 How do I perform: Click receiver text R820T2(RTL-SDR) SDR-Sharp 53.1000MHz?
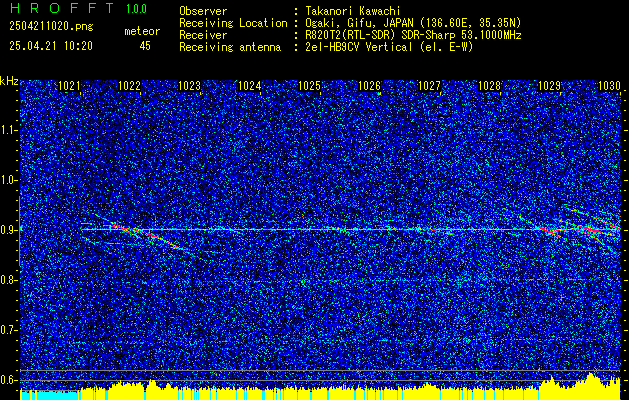tap(413, 35)
